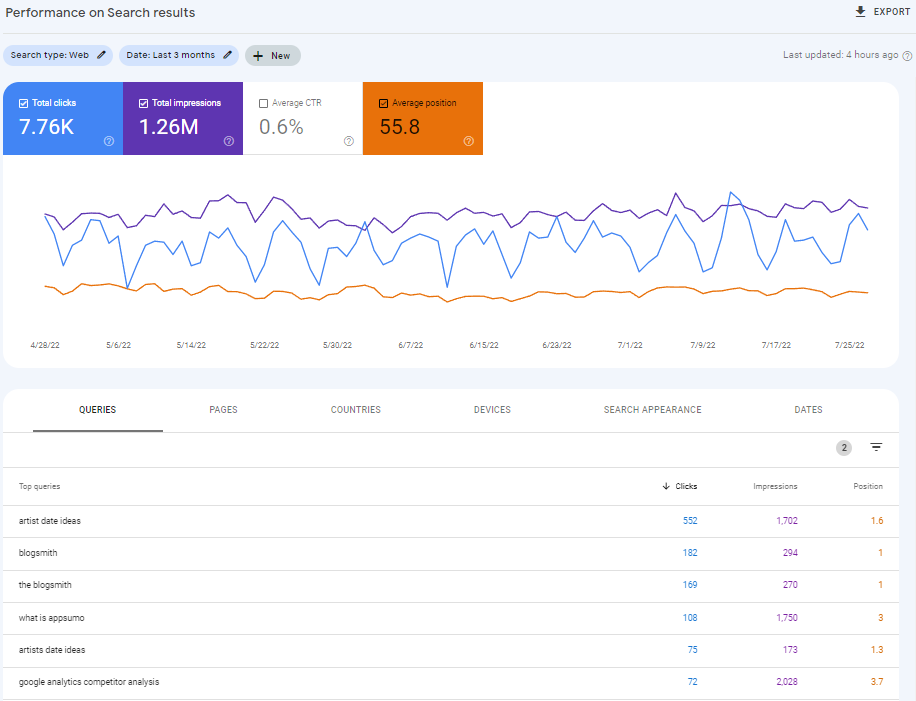This screenshot has height=701, width=916.
Task: Open the table filter rows icon
Action: coord(876,447)
